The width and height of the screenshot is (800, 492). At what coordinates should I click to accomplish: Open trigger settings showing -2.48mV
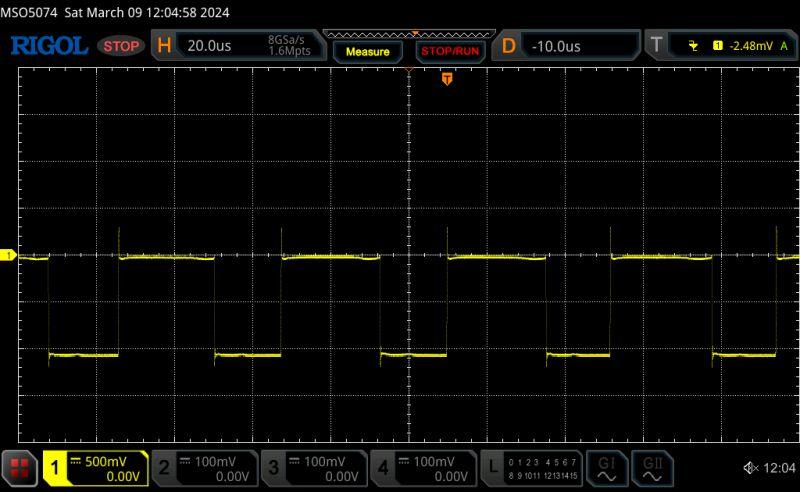[717, 46]
